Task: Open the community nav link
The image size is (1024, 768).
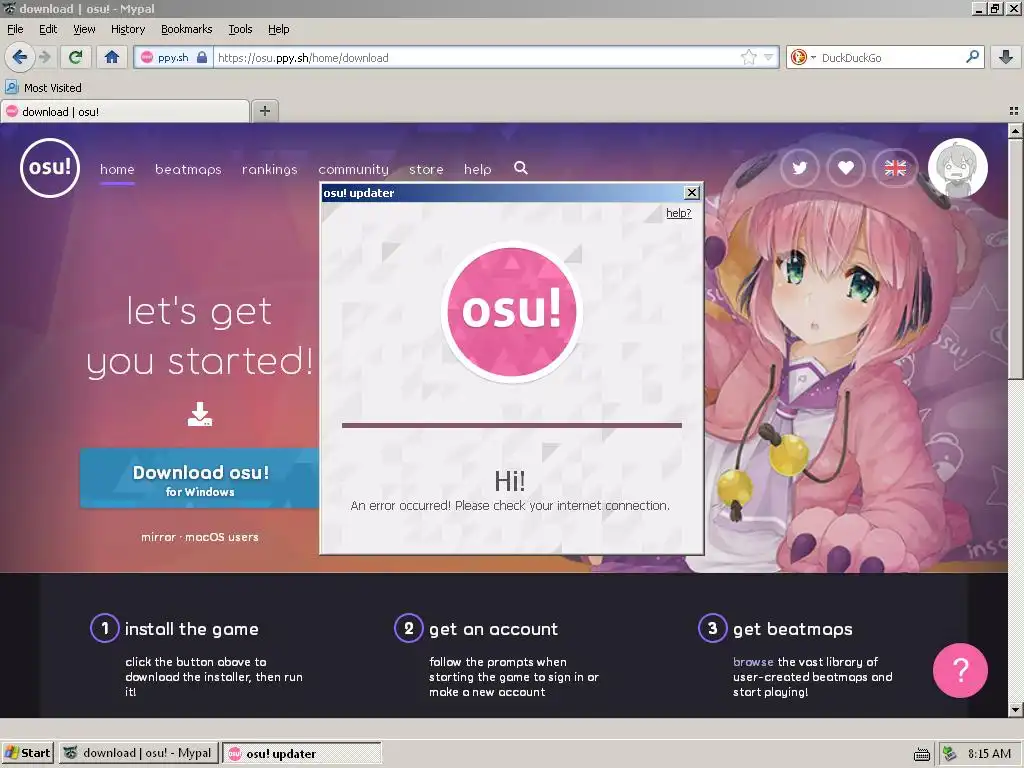Action: tap(353, 169)
